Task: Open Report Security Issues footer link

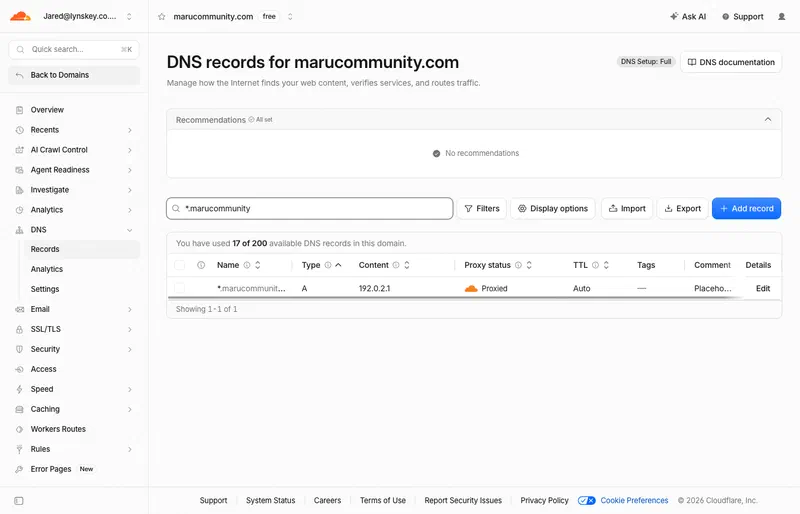Action: click(x=463, y=501)
